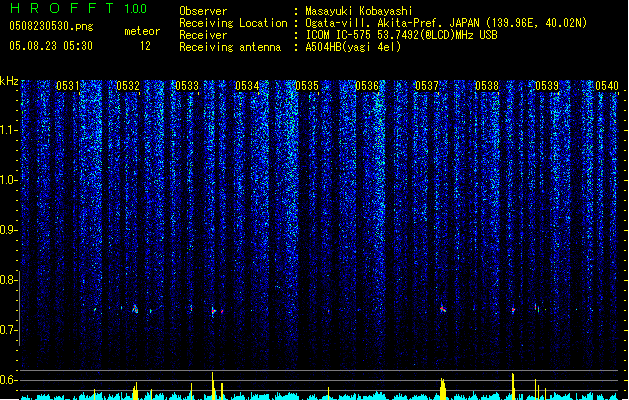Click the Receiver label

tap(203, 35)
